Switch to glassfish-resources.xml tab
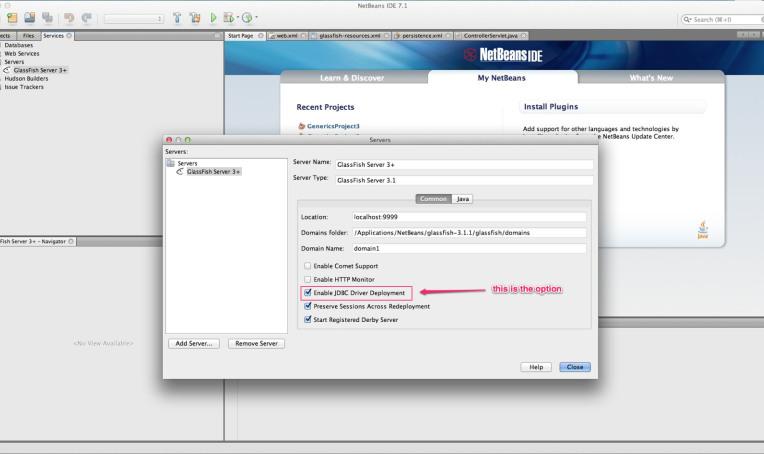Screen dimensions: 764x454 coord(349,36)
